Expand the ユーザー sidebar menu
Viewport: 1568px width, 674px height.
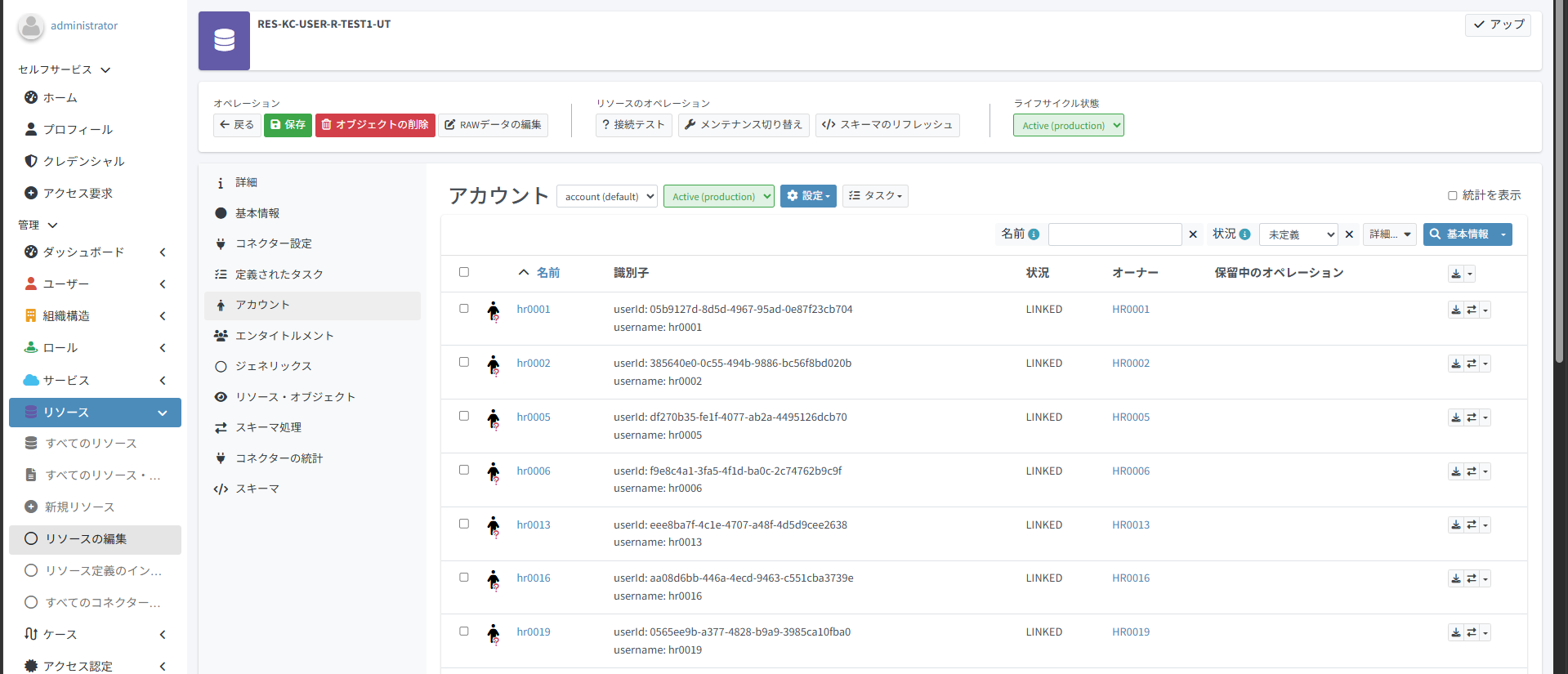pyautogui.click(x=95, y=283)
